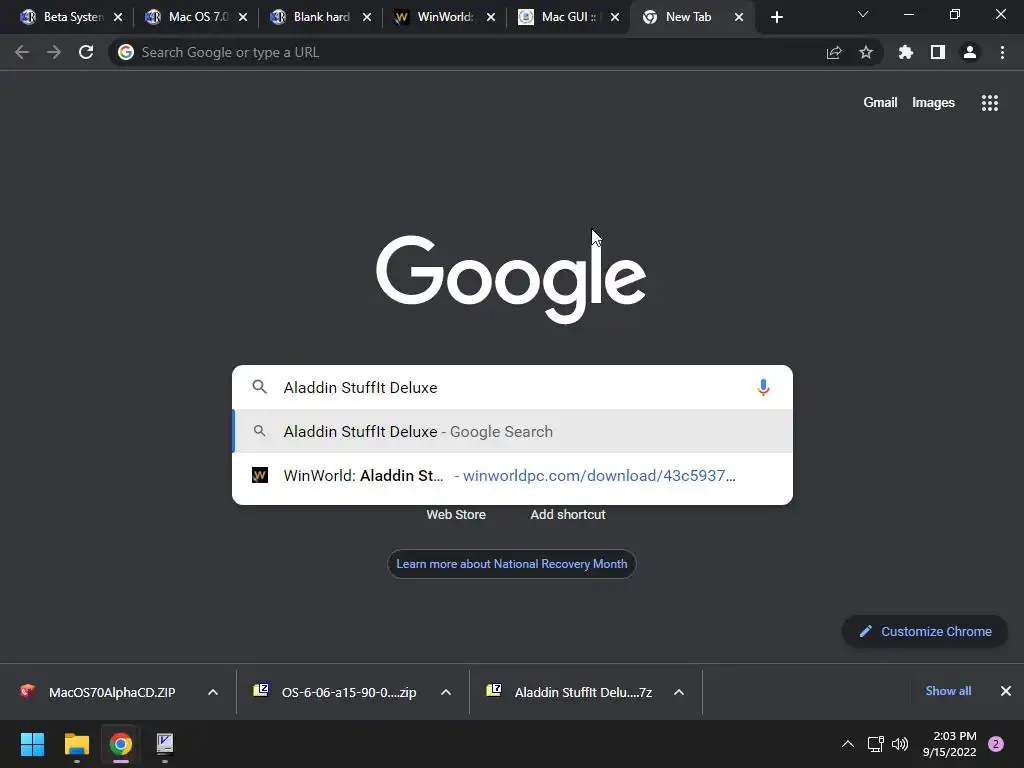Share this page icon in address bar
This screenshot has height=768, width=1024.
pos(834,52)
